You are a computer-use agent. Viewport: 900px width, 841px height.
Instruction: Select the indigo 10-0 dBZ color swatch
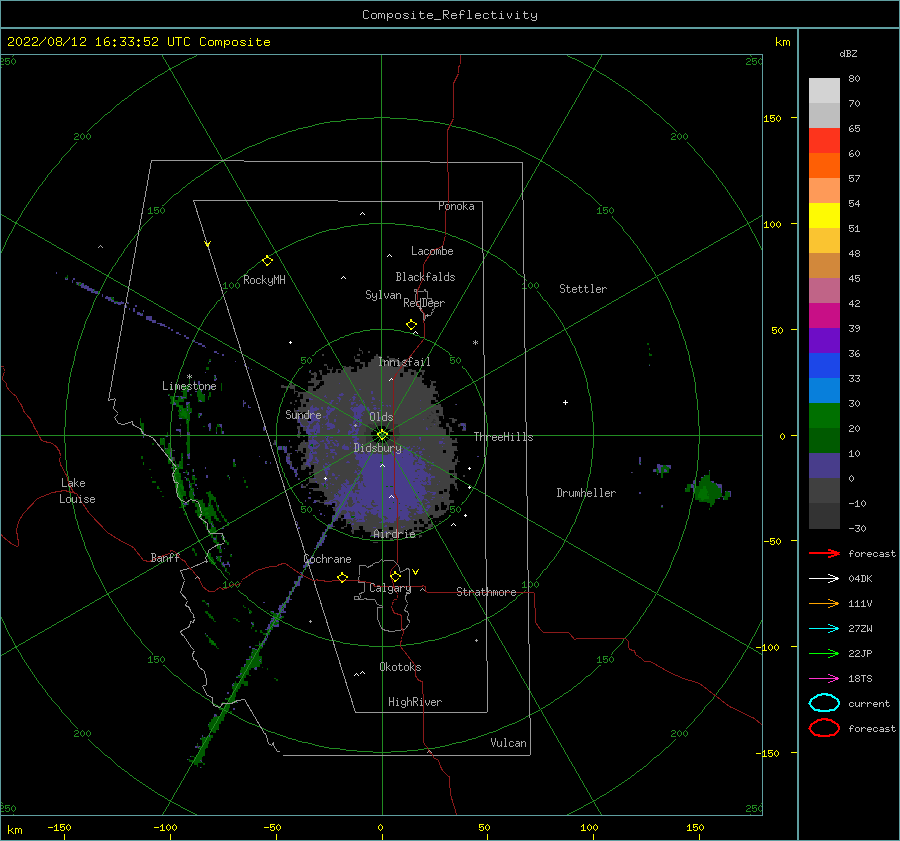point(824,465)
